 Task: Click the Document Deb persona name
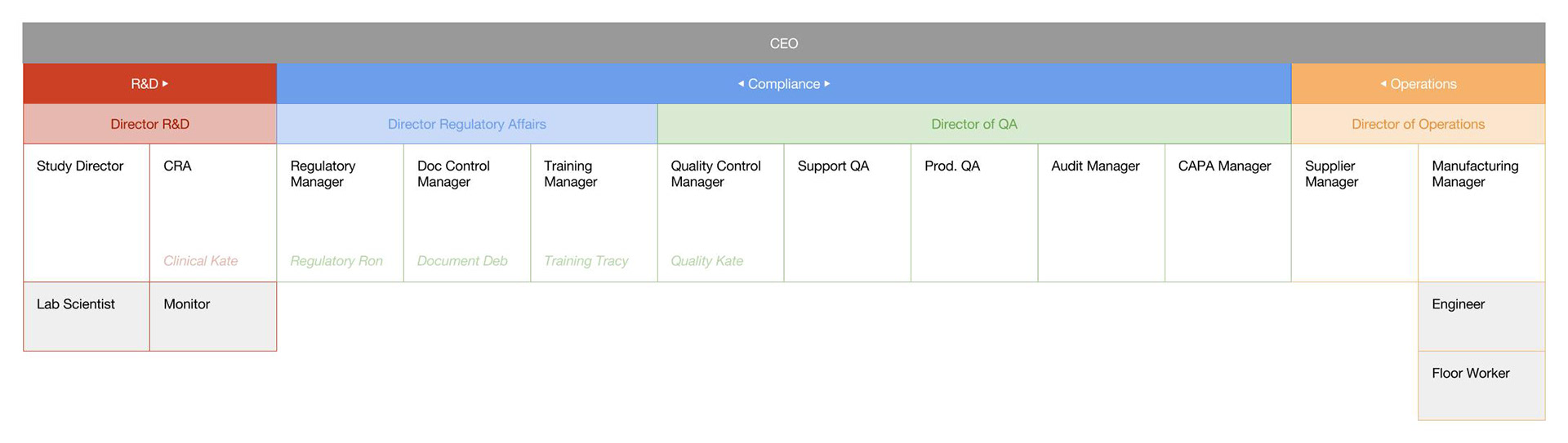click(x=462, y=261)
